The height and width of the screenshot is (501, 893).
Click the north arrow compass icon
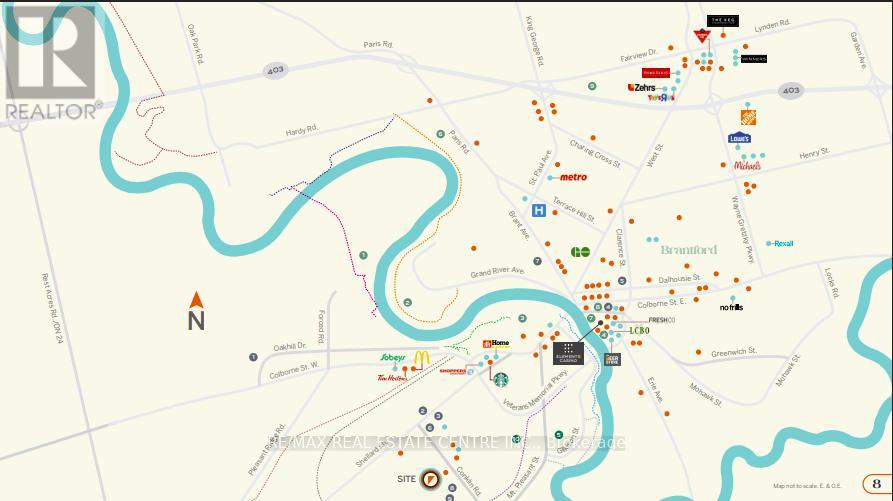click(196, 310)
